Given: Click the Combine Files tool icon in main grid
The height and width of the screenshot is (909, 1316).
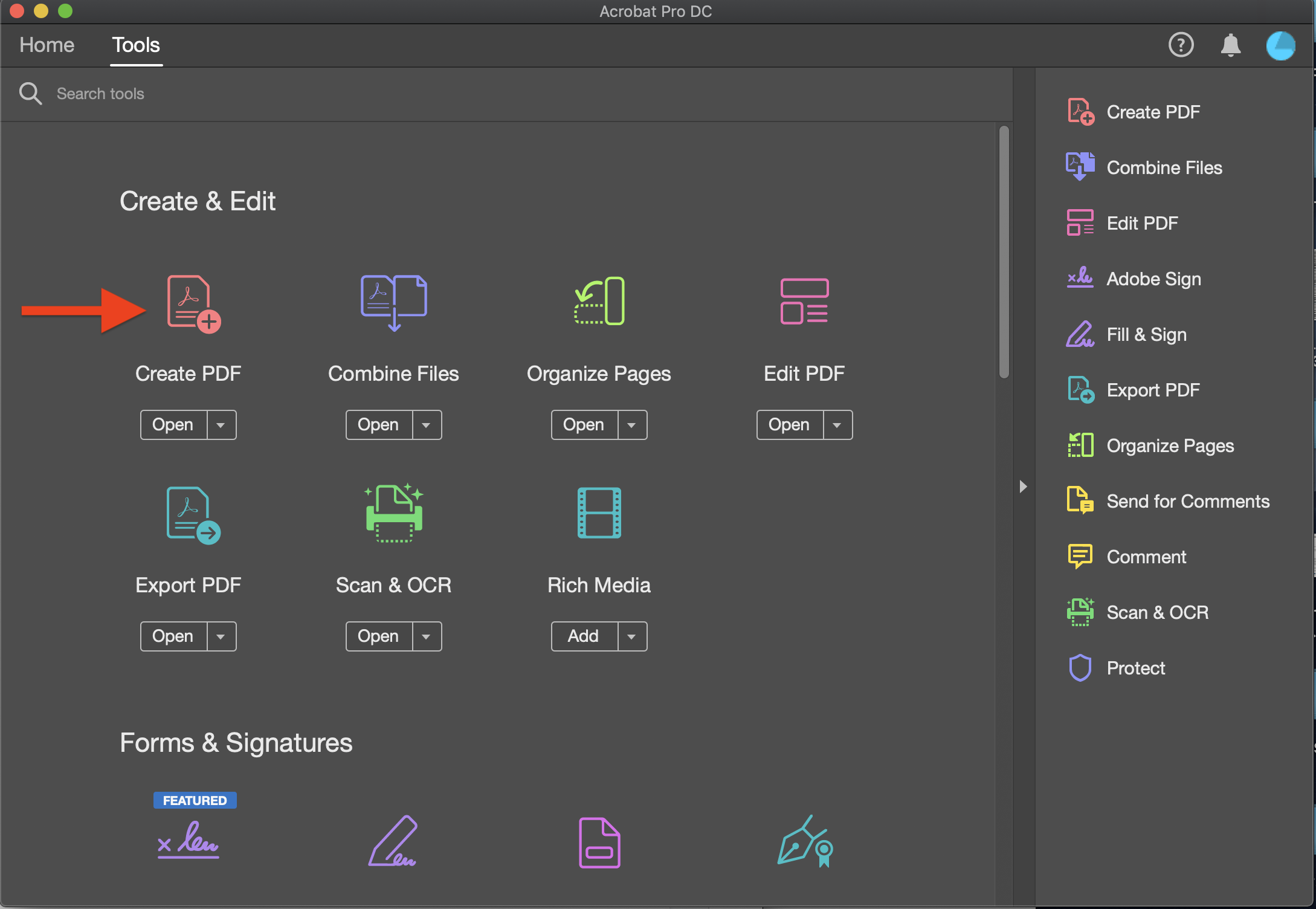Looking at the screenshot, I should point(394,303).
